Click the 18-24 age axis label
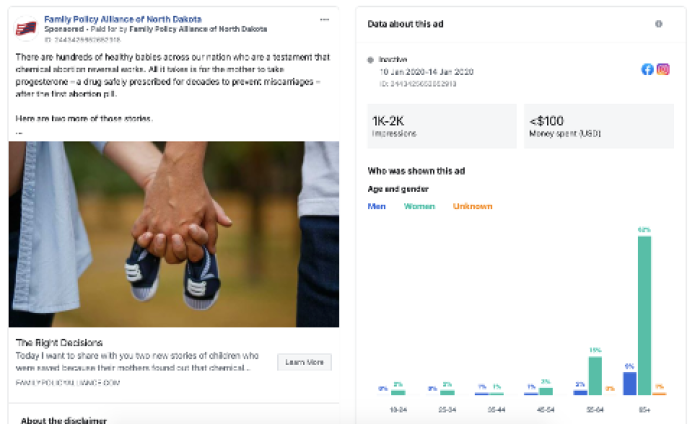 coord(398,410)
